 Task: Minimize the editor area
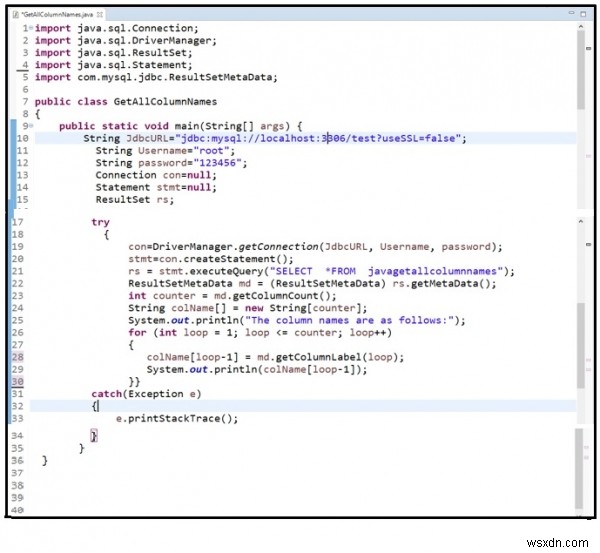point(571,13)
